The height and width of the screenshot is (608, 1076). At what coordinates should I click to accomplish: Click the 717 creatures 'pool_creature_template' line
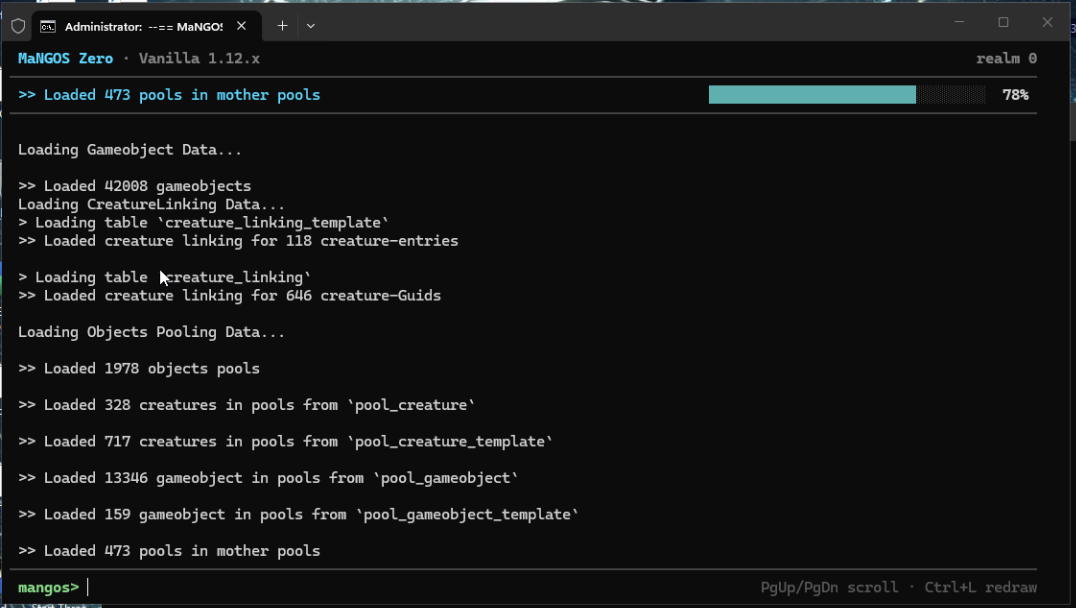pyautogui.click(x=285, y=441)
